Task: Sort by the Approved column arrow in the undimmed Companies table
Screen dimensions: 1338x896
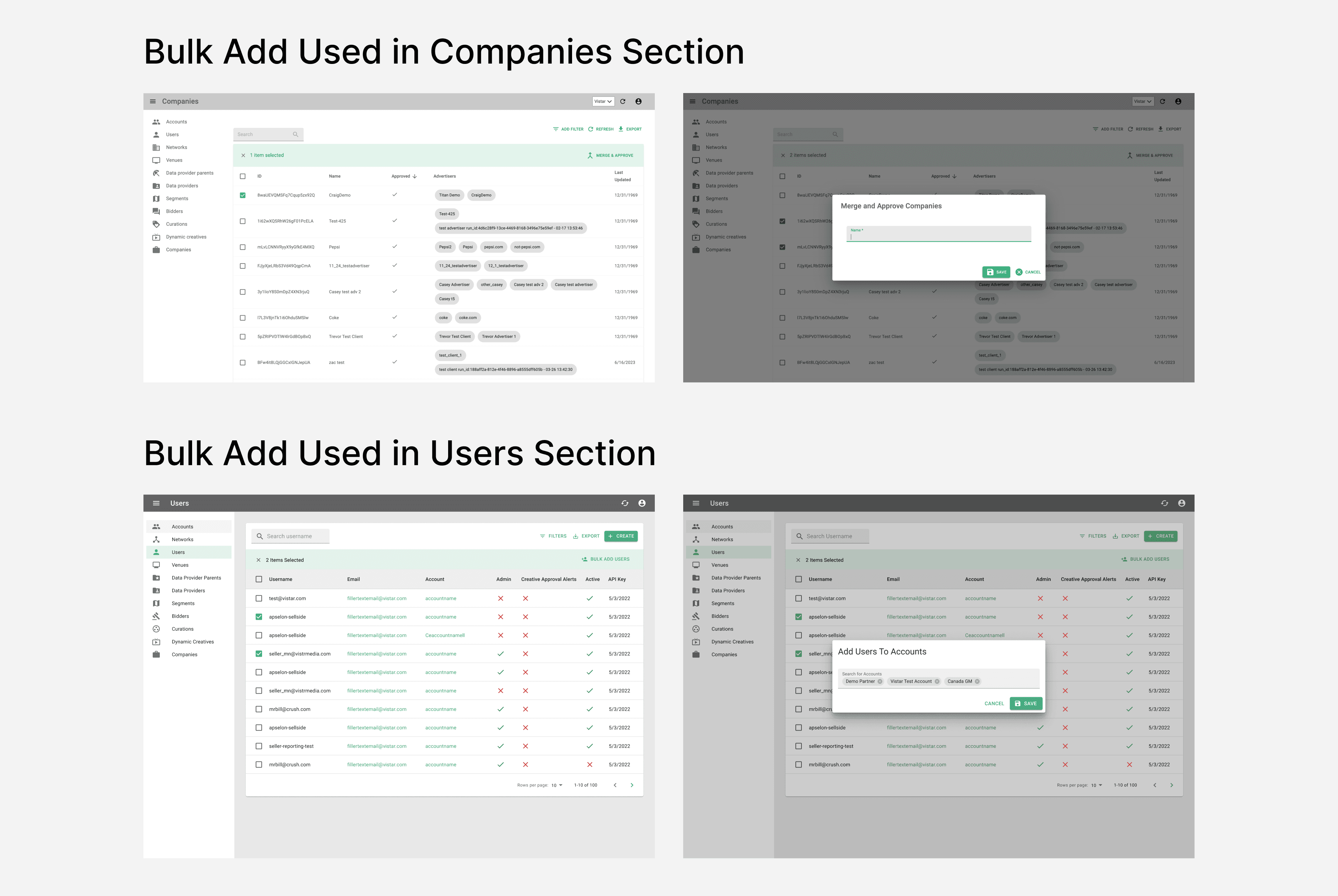Action: 415,176
